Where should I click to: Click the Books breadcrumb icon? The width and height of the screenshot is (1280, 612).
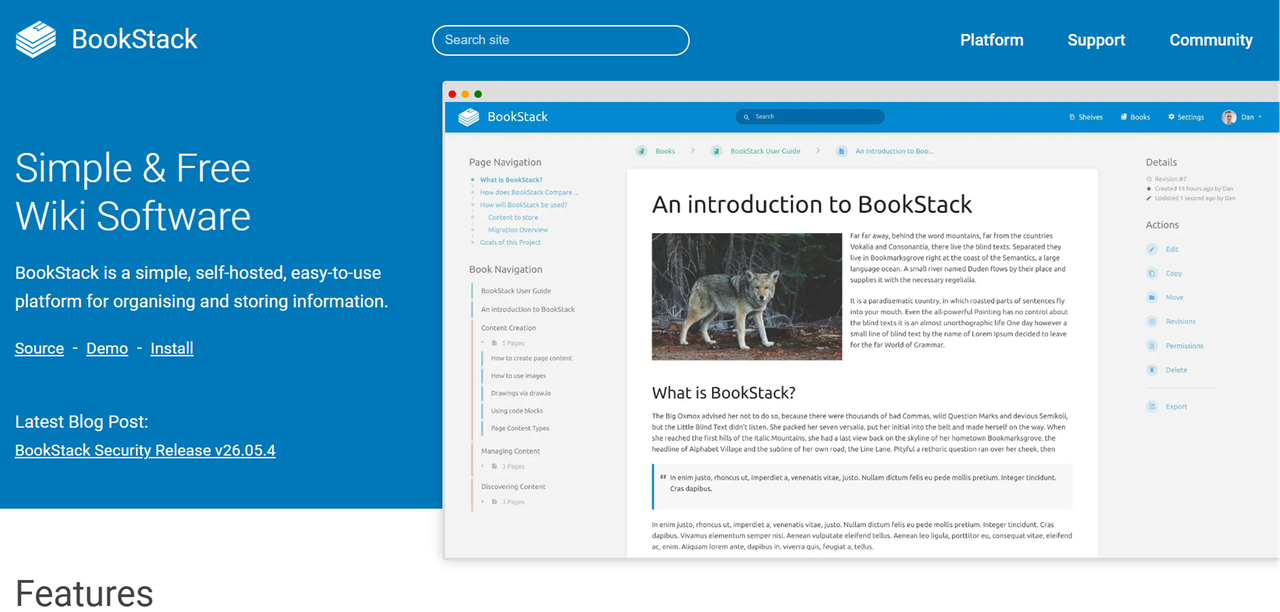tap(641, 151)
